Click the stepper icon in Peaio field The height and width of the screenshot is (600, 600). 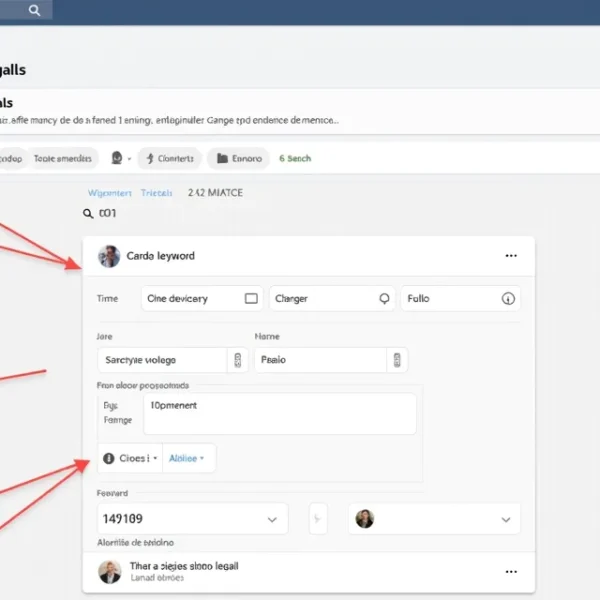[397, 360]
